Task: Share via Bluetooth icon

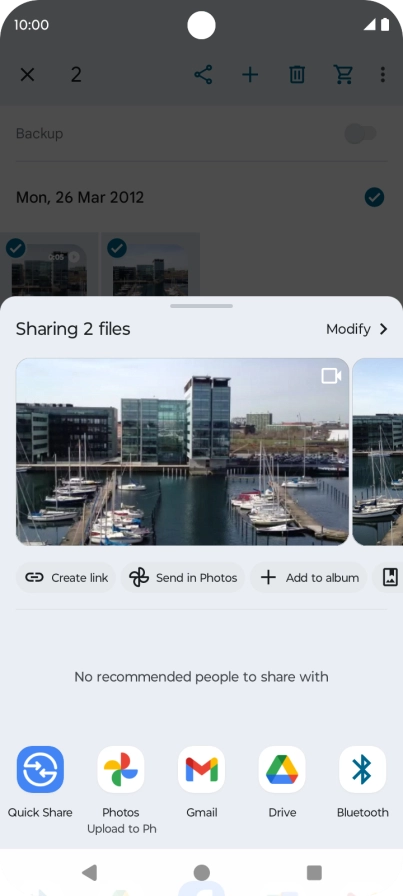Action: point(362,769)
